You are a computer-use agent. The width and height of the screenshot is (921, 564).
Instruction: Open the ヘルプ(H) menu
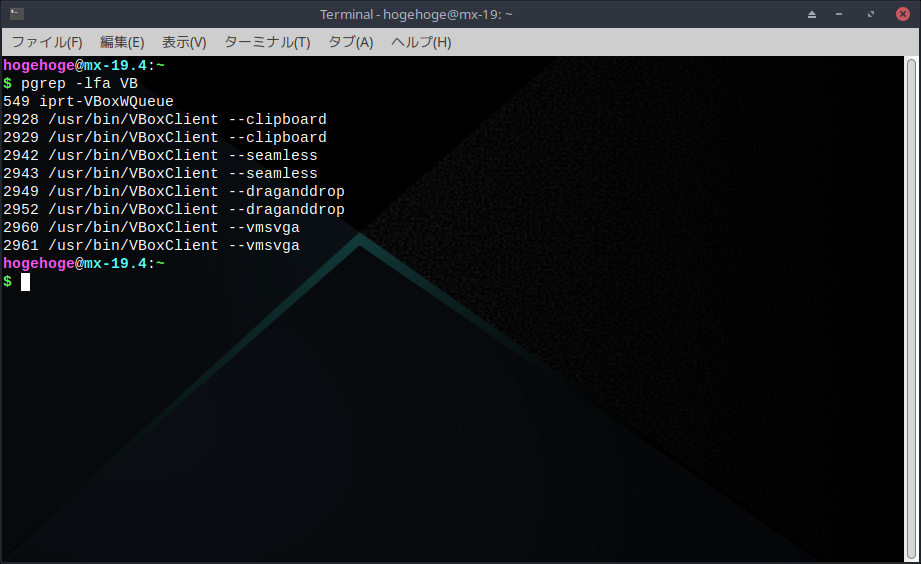click(x=421, y=42)
